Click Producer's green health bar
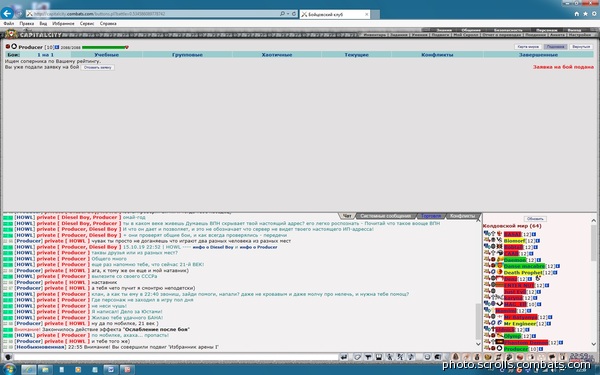The height and width of the screenshot is (375, 600). [104, 47]
